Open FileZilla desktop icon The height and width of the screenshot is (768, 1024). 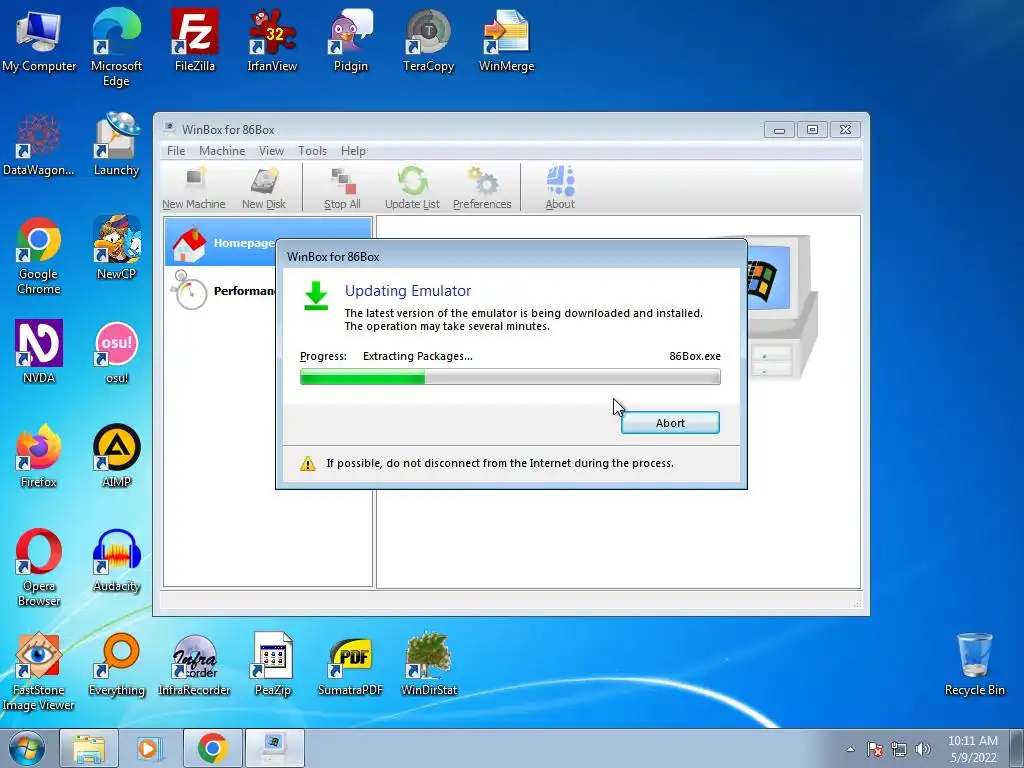[x=195, y=42]
